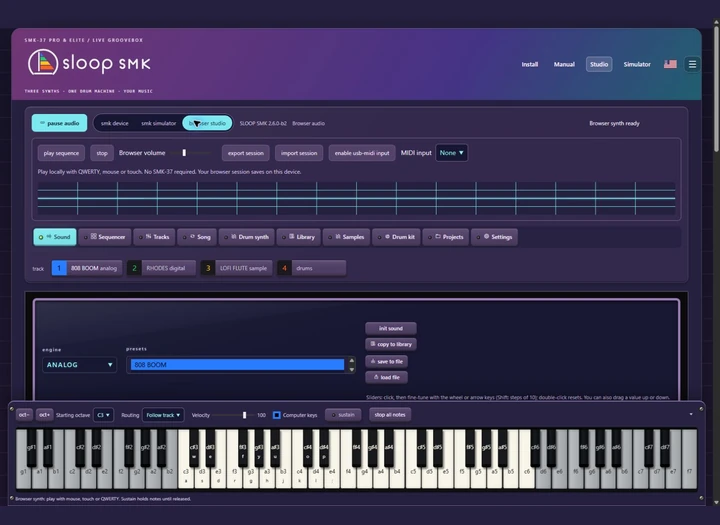Screen dimensions: 720x525
Task: Click copy to library button
Action: click(x=391, y=344)
